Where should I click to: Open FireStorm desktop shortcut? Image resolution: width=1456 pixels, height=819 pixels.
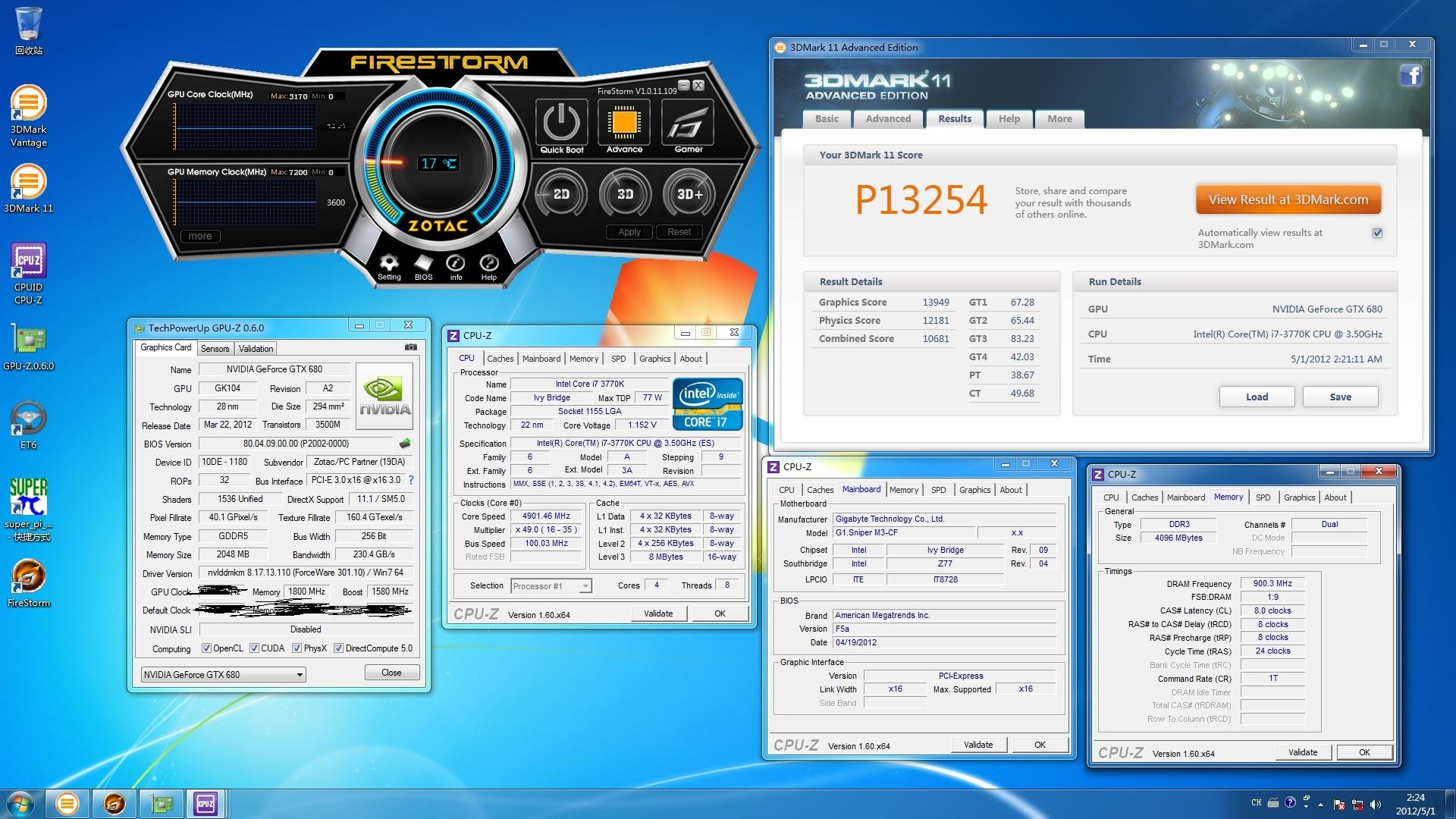pyautogui.click(x=28, y=583)
